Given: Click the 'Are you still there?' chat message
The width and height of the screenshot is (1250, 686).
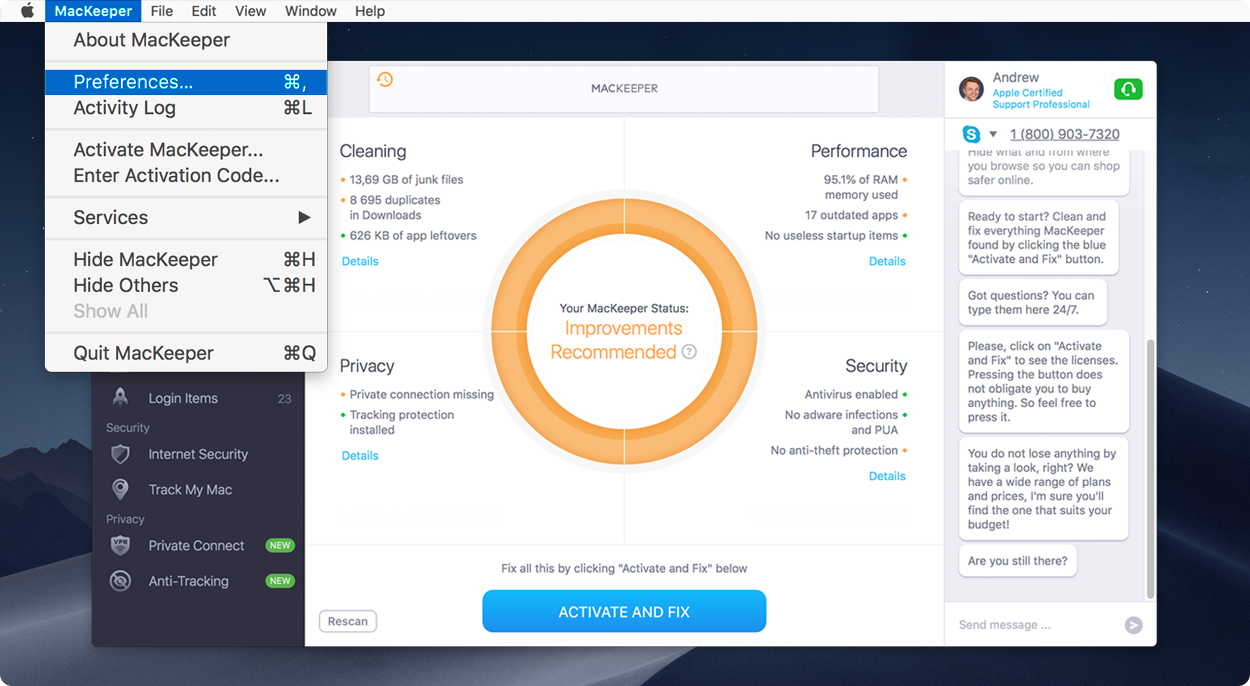Looking at the screenshot, I should pyautogui.click(x=1017, y=561).
